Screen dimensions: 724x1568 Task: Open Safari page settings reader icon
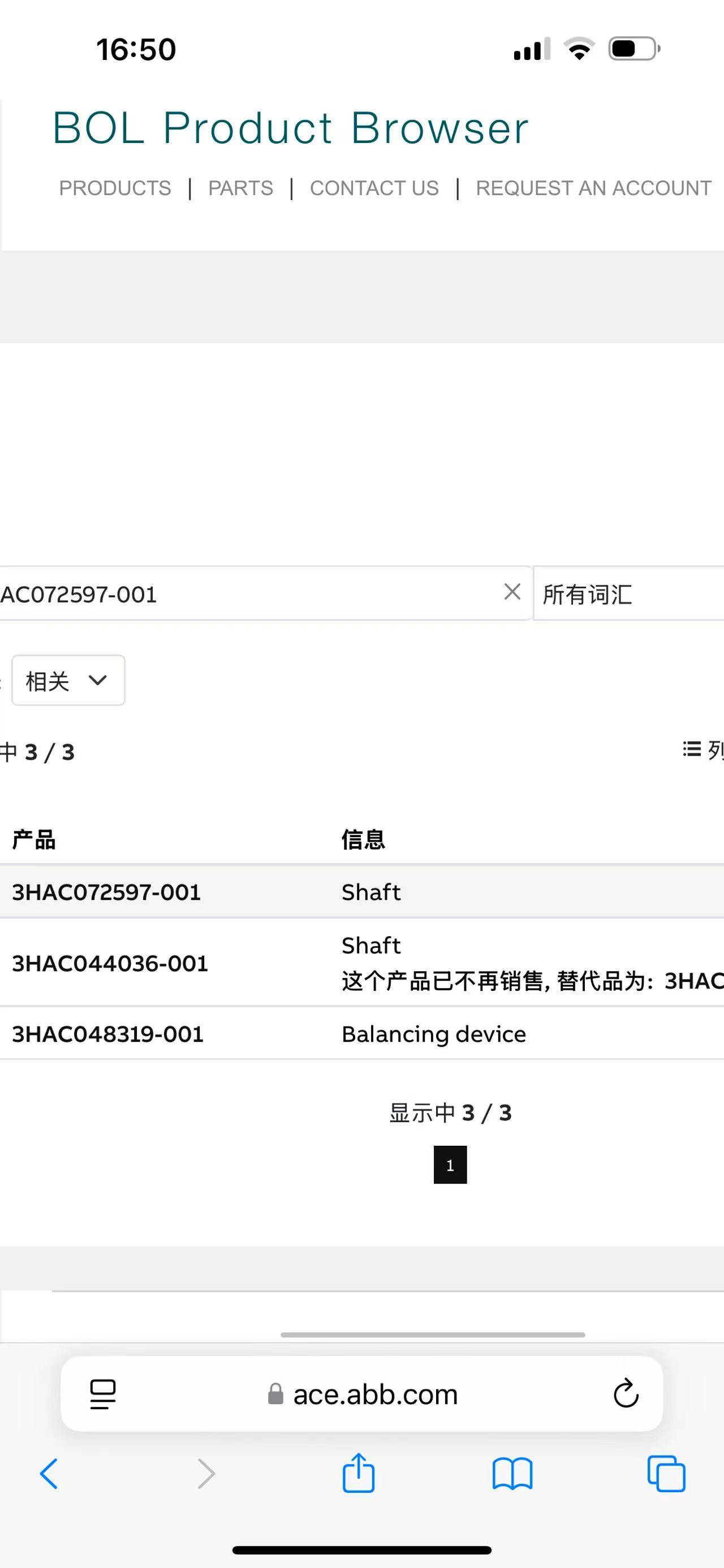point(103,1393)
